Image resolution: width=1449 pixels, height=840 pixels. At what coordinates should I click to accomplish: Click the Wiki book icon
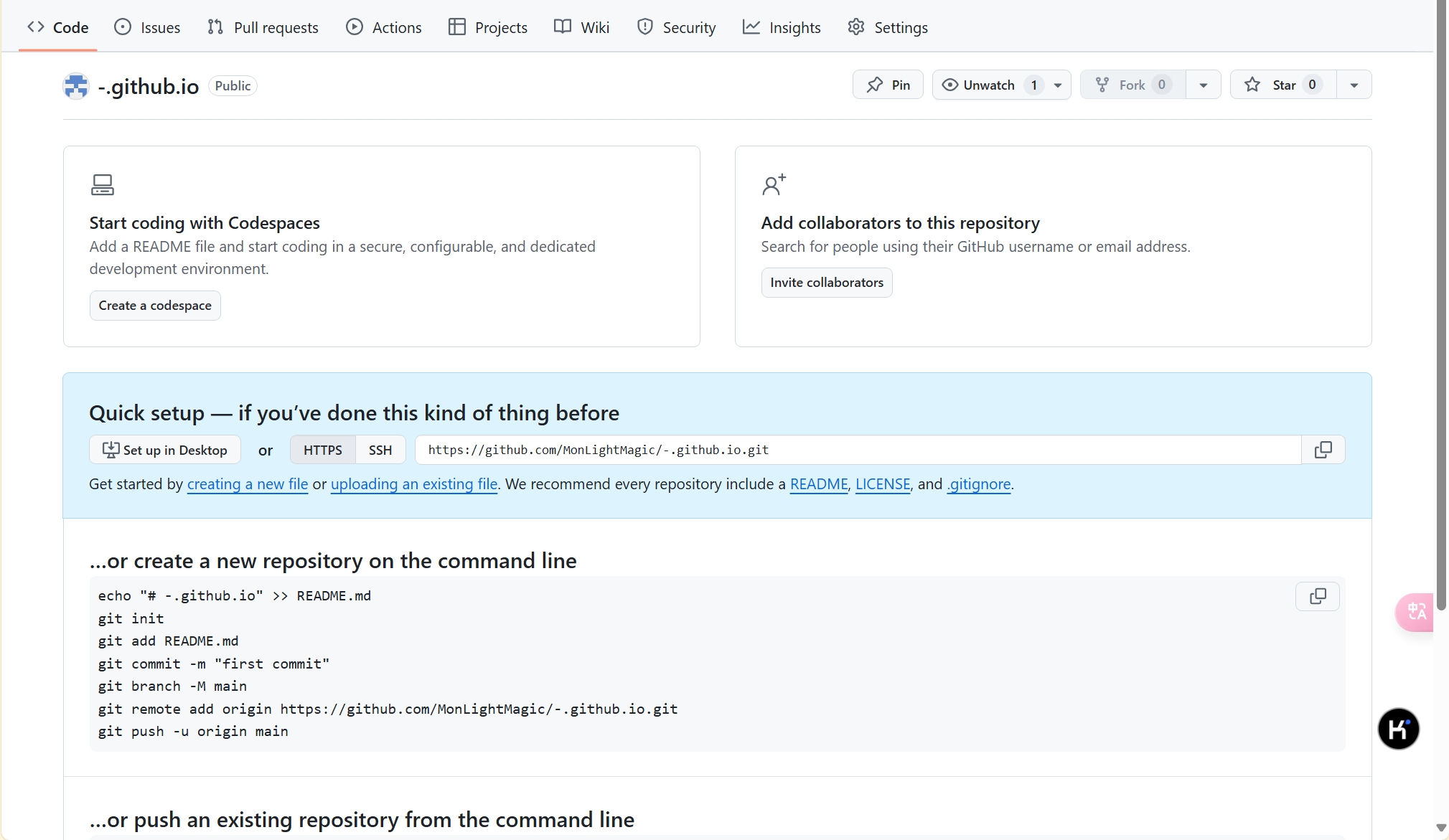pyautogui.click(x=561, y=27)
